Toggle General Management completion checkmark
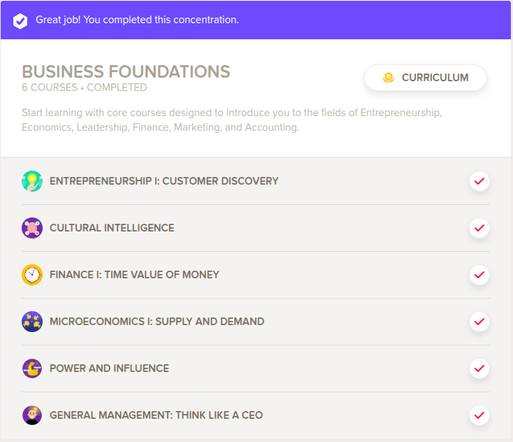The height and width of the screenshot is (442, 513). pos(479,415)
